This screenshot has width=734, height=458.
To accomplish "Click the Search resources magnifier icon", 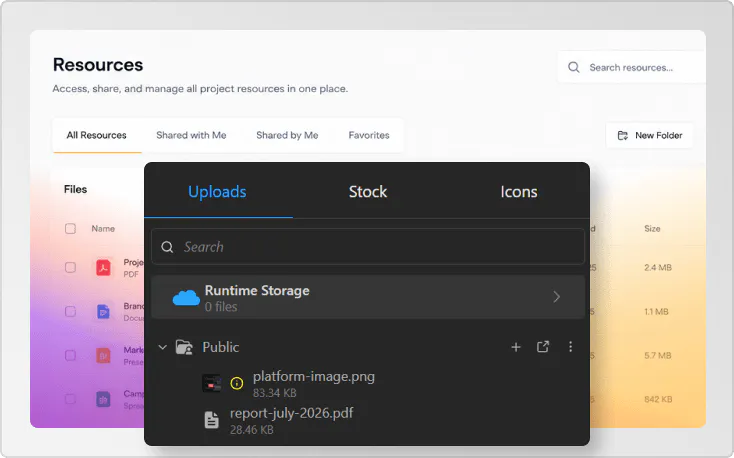I will point(574,67).
